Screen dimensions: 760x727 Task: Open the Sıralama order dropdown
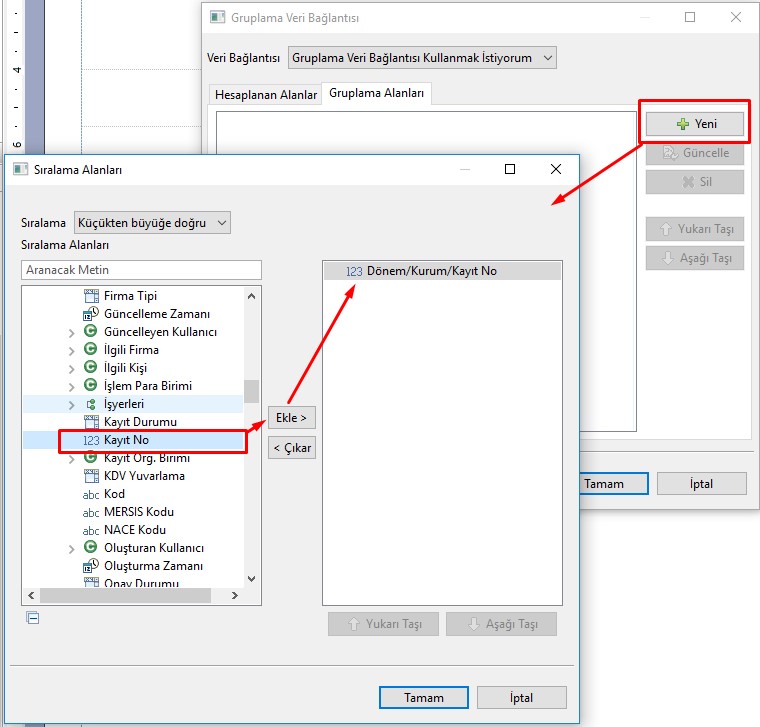[x=152, y=222]
